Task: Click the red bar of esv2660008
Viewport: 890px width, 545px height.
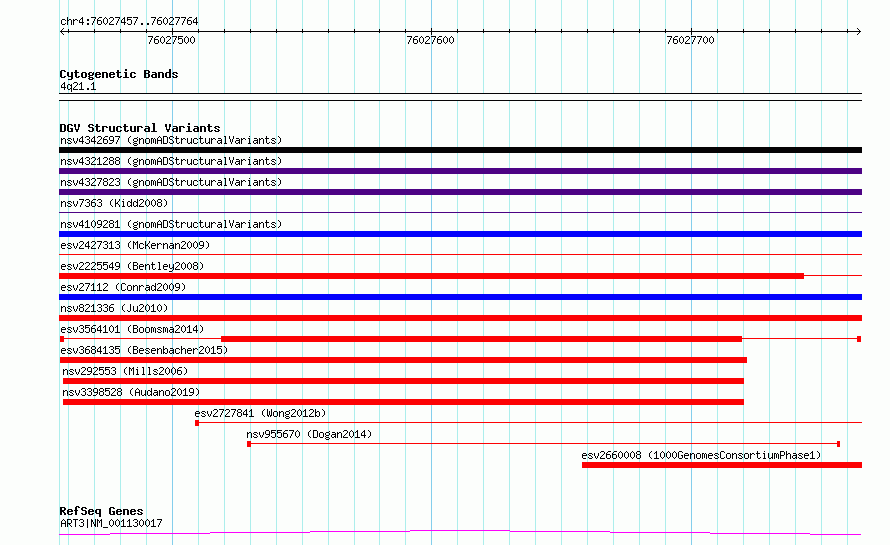Action: click(722, 465)
